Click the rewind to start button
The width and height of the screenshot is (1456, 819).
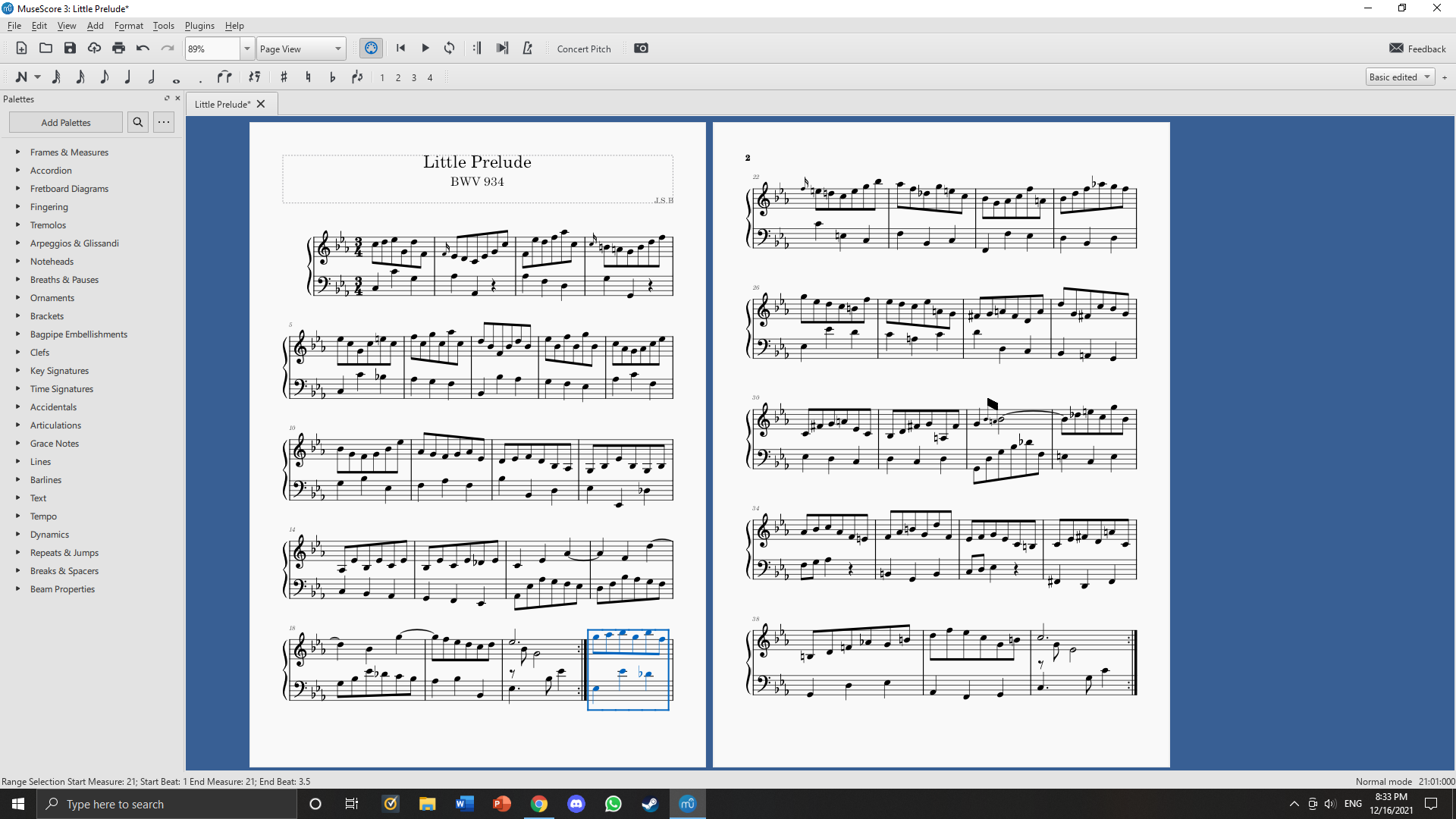(x=401, y=48)
